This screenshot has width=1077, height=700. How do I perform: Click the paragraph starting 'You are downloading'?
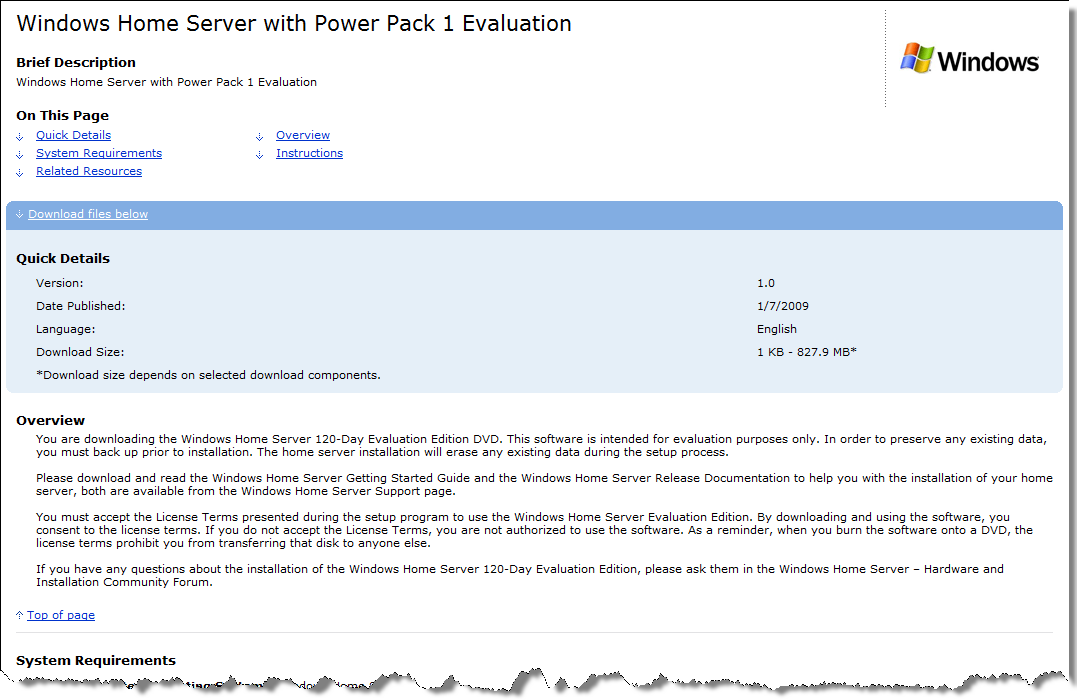coord(541,446)
